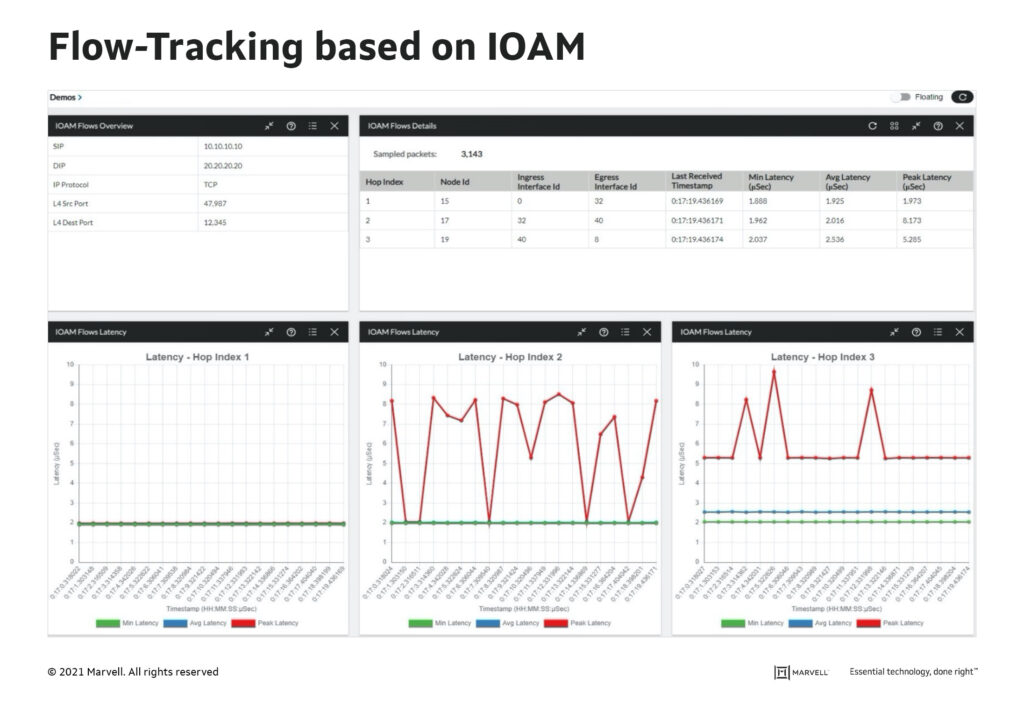This screenshot has width=1024, height=704.
Task: Collapse the Hop Index 1 latency panel
Action: coord(269,332)
